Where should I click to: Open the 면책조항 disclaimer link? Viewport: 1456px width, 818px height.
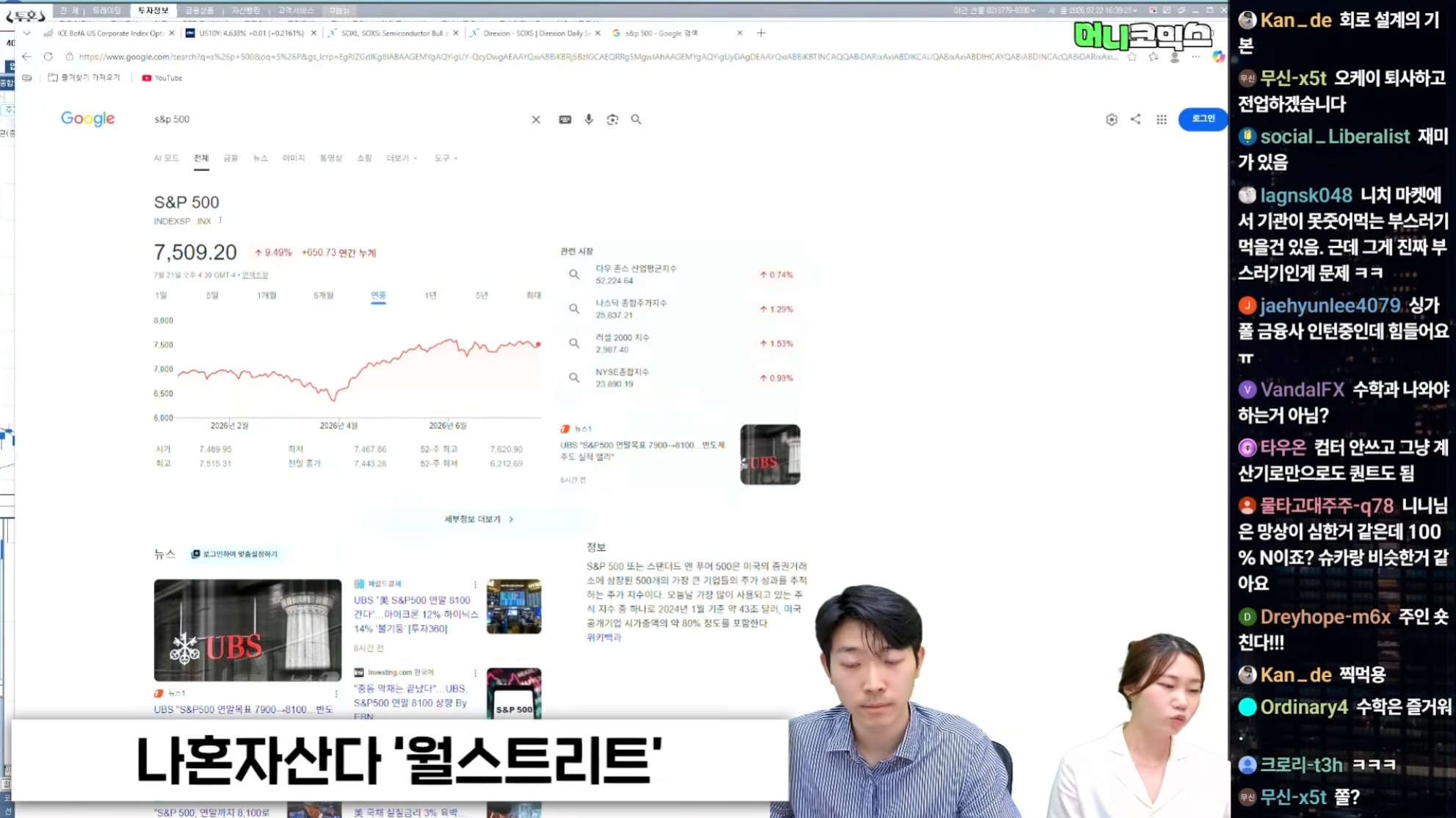pos(256,275)
